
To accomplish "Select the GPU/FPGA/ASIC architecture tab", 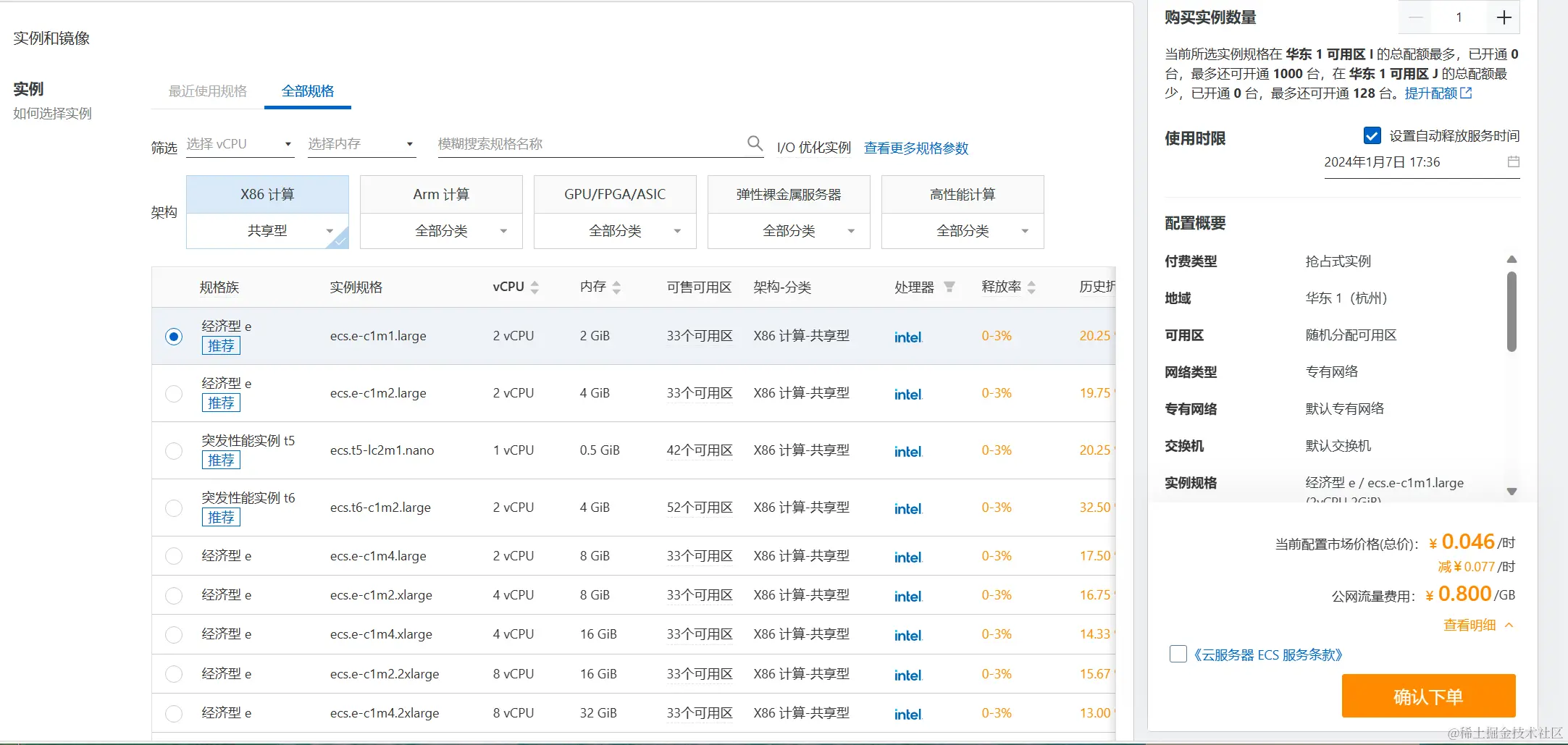I will [615, 194].
